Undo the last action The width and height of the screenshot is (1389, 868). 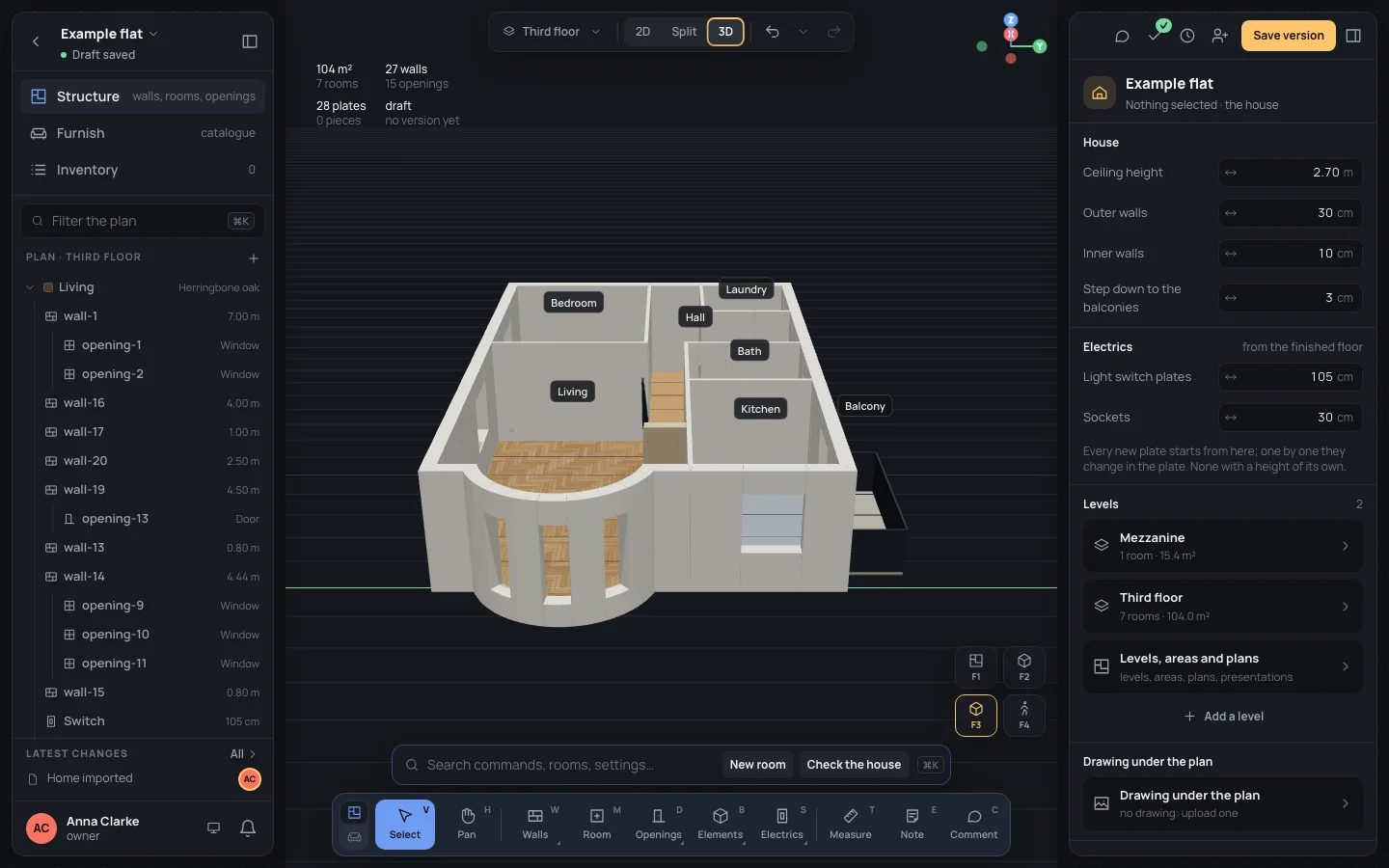pyautogui.click(x=773, y=32)
